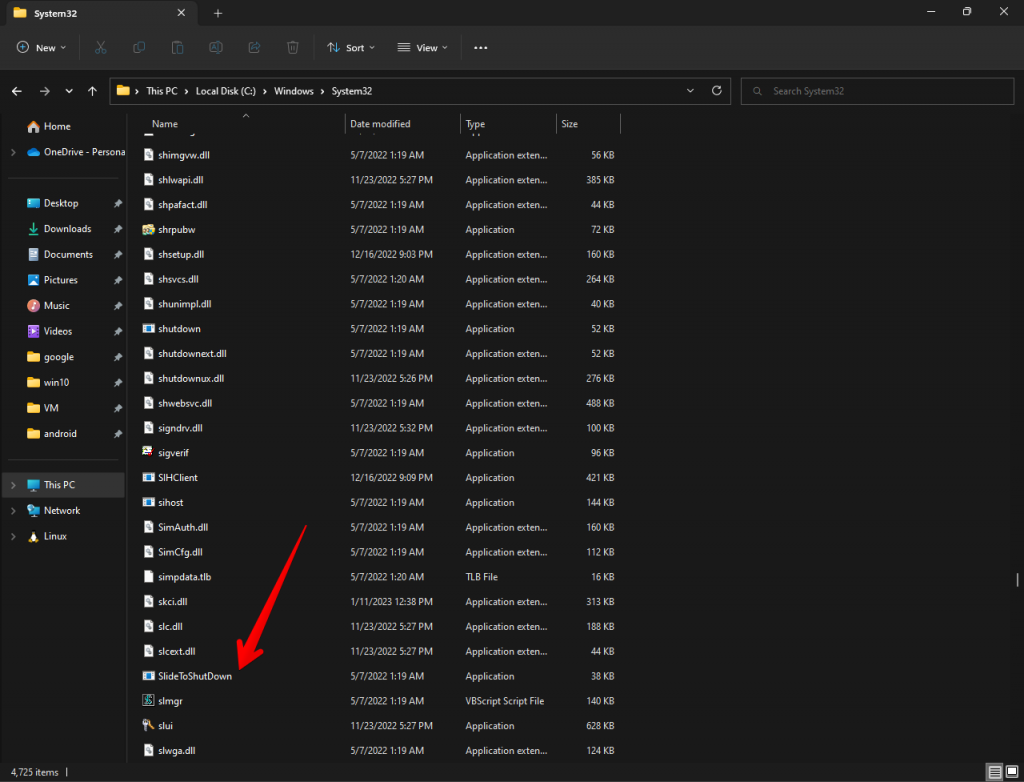Select the shrpubw application icon
The image size is (1024, 782).
point(148,229)
